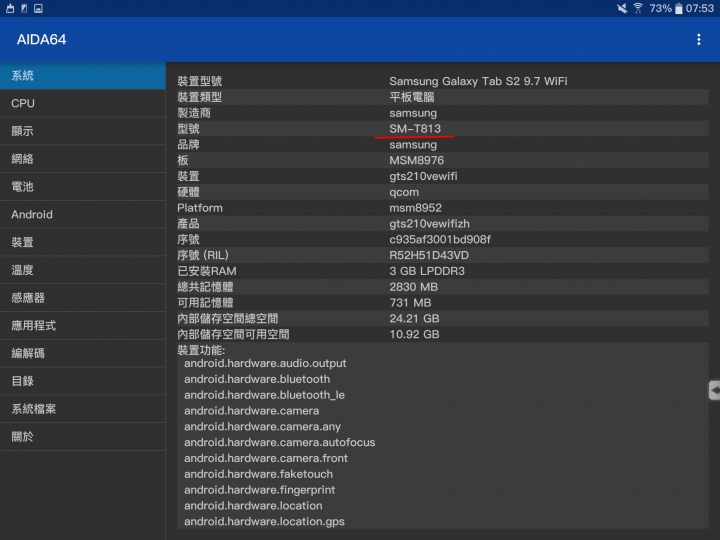Tap the AIDA64 app title
The width and height of the screenshot is (720, 540).
click(x=41, y=39)
